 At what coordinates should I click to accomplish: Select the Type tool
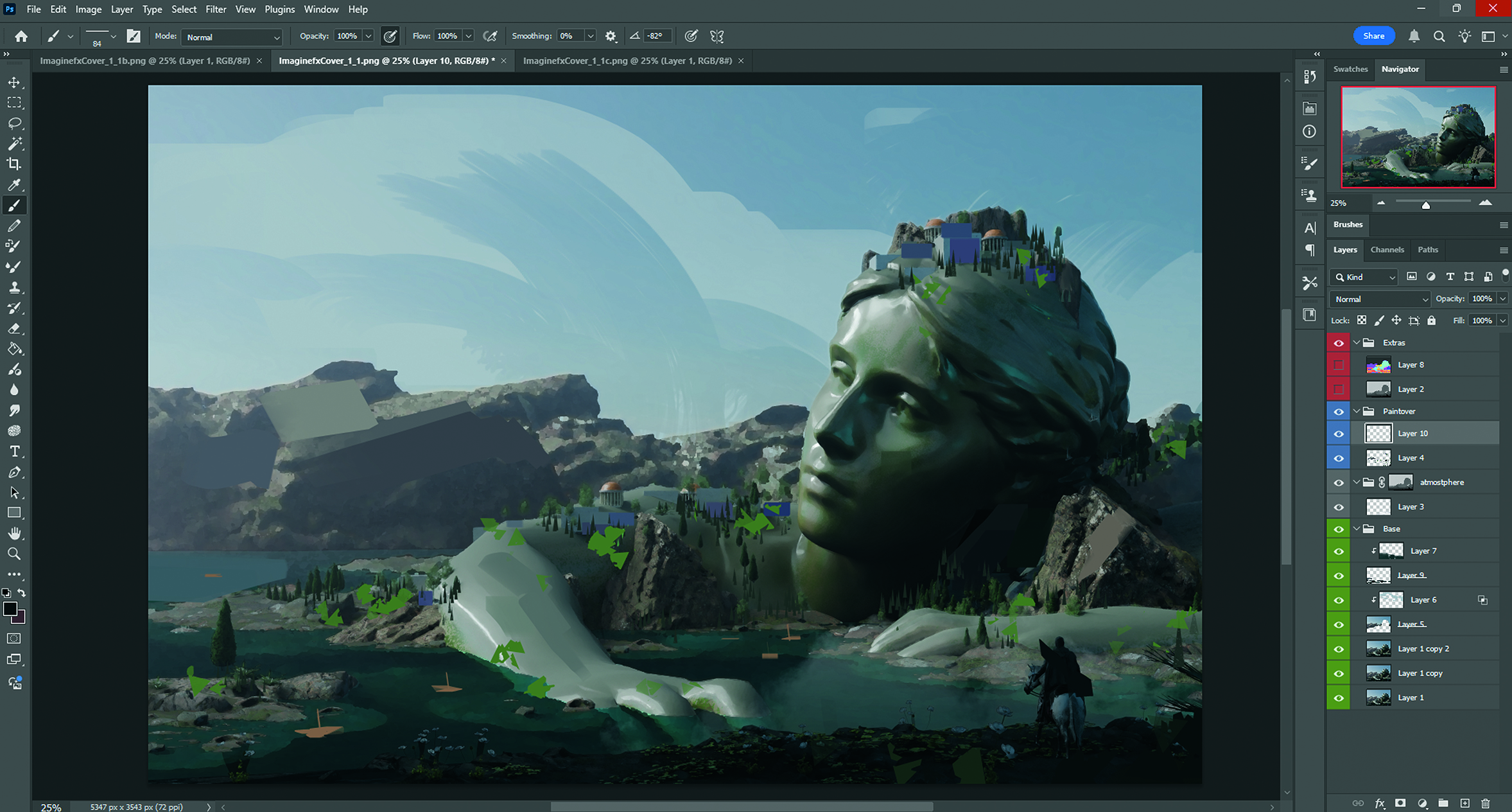tap(15, 451)
